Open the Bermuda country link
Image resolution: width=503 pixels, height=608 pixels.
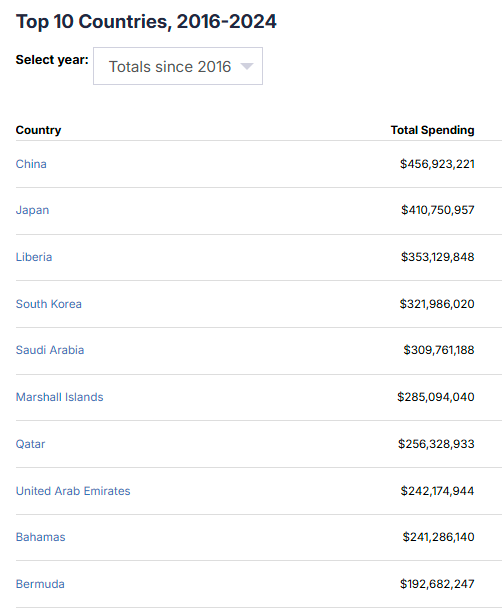tap(40, 584)
